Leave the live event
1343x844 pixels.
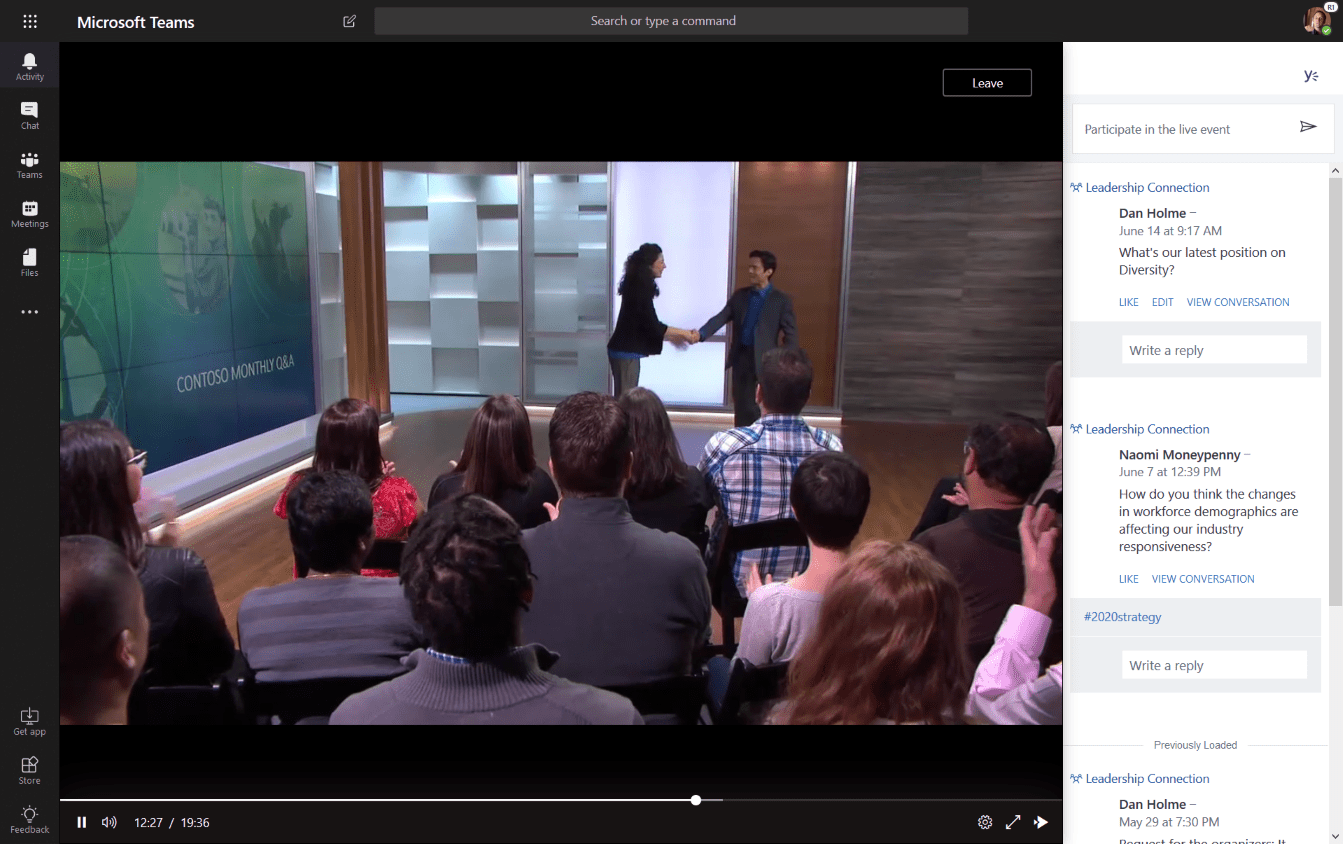click(986, 82)
